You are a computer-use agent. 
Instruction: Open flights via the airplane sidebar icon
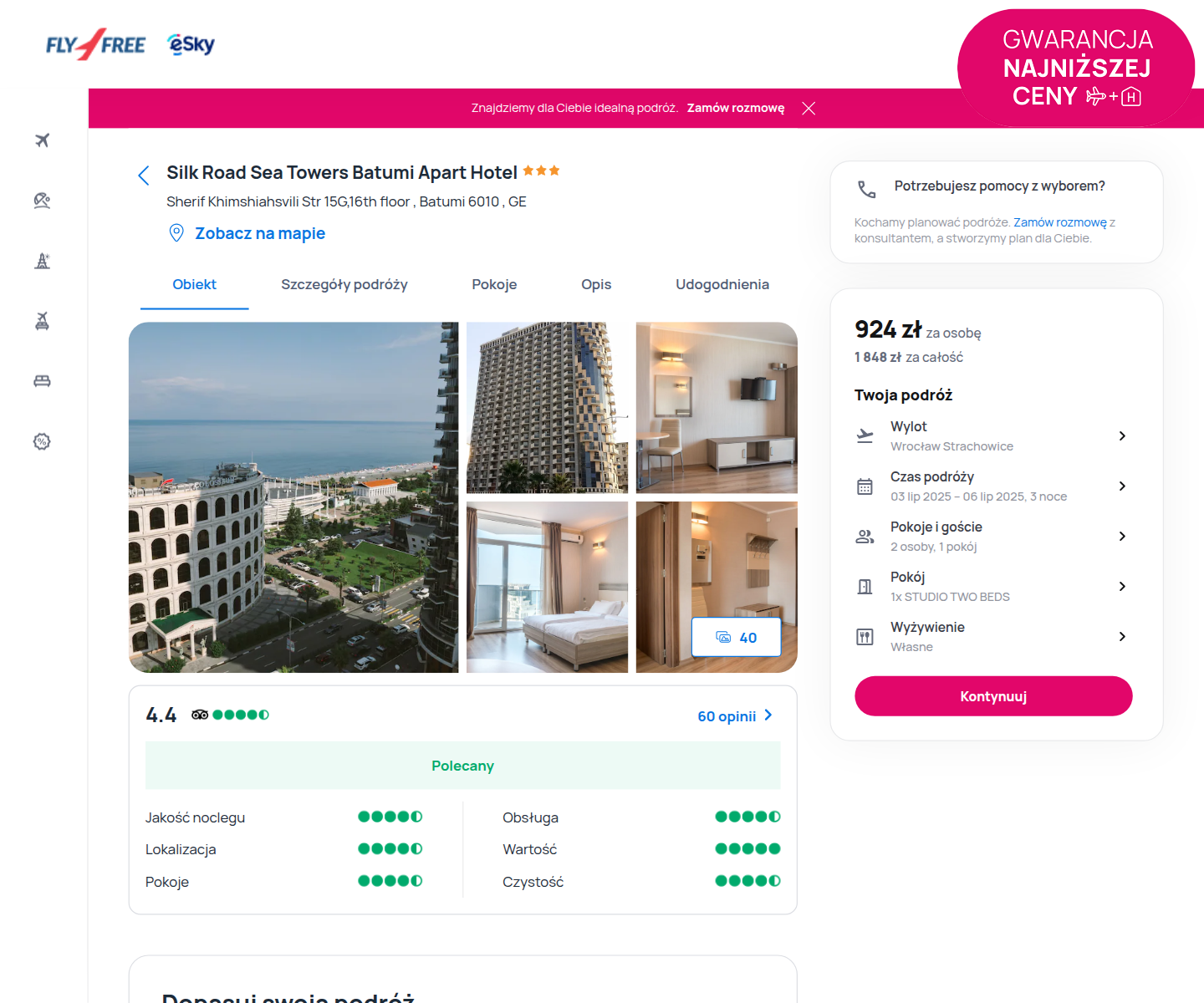pyautogui.click(x=42, y=140)
